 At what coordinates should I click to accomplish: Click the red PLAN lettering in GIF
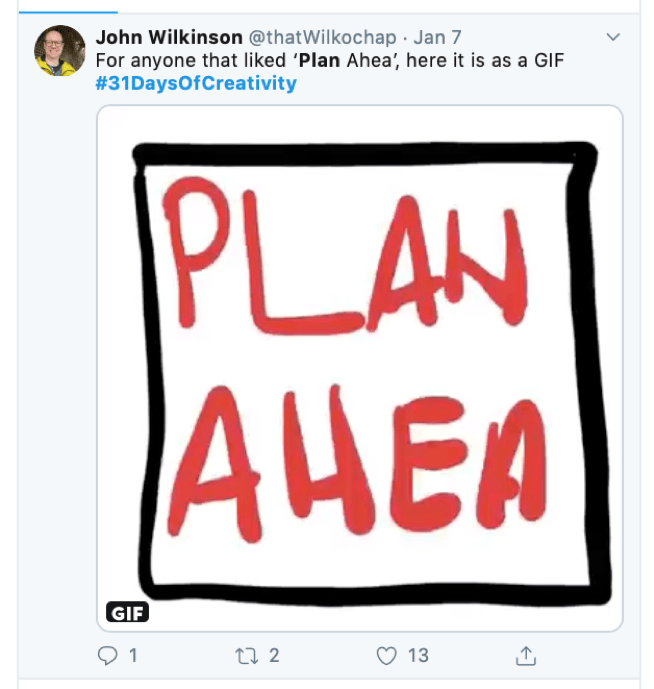click(x=345, y=256)
